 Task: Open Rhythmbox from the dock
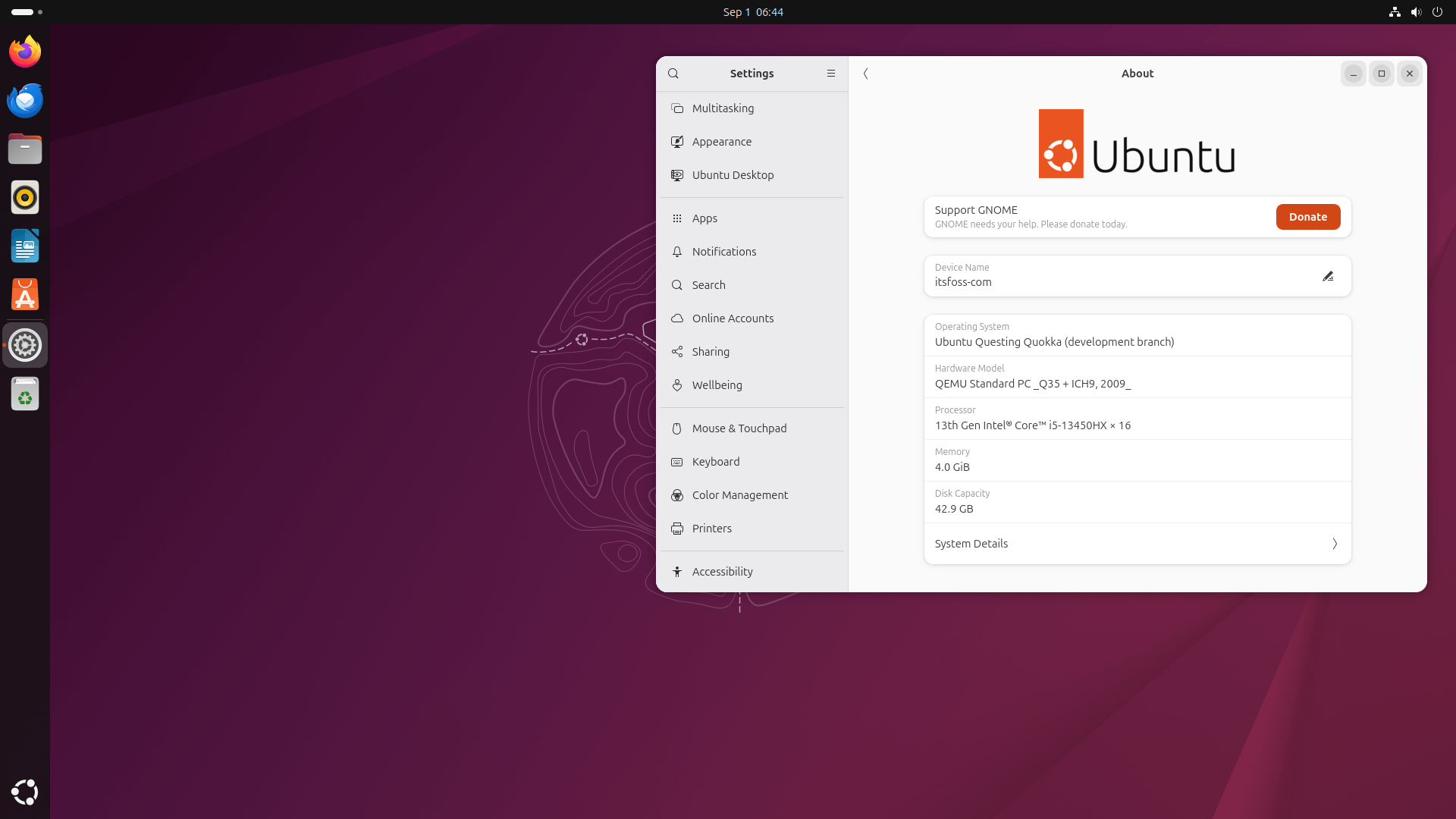click(24, 197)
